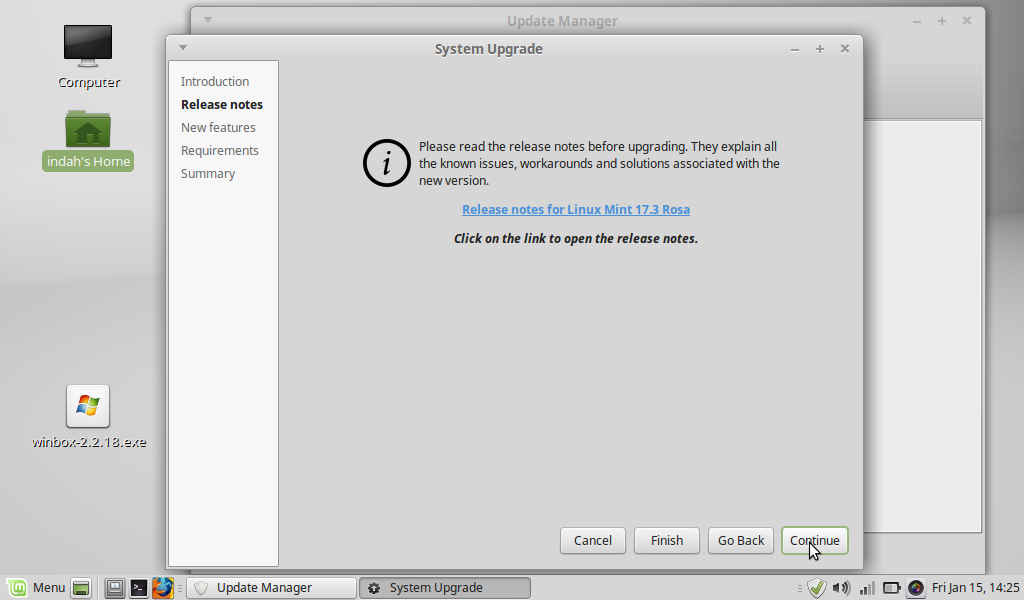Minimize the Update Manager window
This screenshot has width=1024, height=600.
tap(917, 22)
